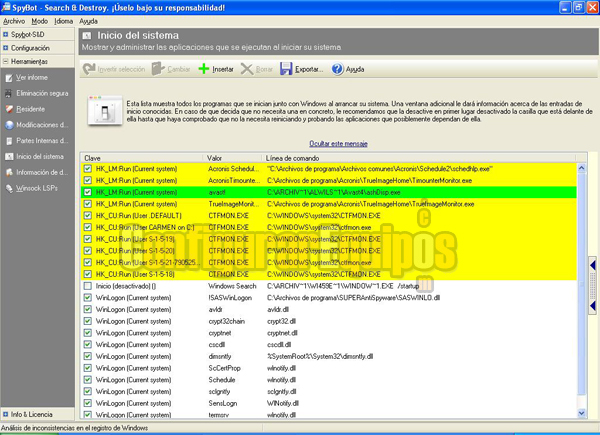The height and width of the screenshot is (435, 600).
Task: Select HK_CU Run User S-1-5-18 row
Action: (329, 274)
